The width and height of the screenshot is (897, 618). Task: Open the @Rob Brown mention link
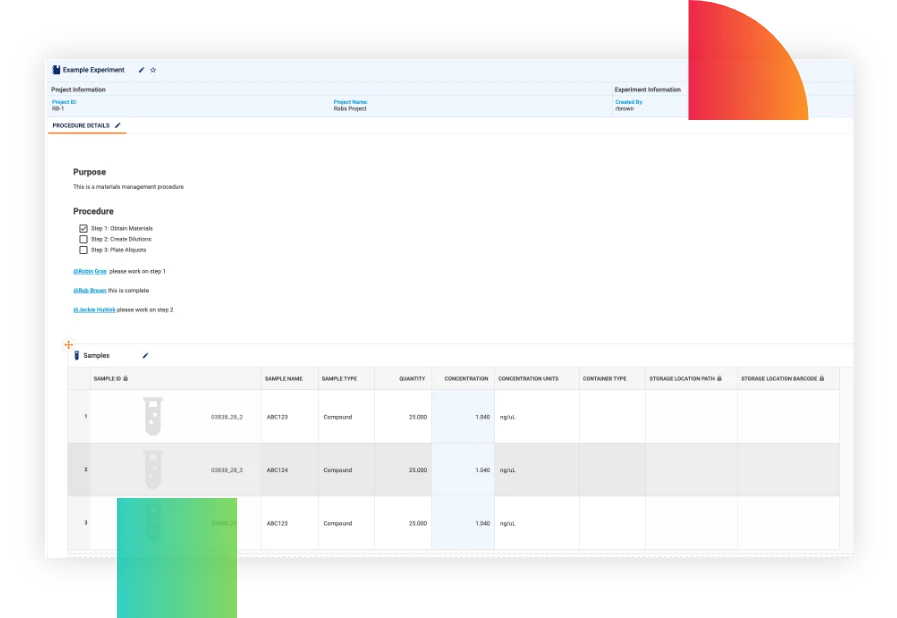[x=90, y=291]
